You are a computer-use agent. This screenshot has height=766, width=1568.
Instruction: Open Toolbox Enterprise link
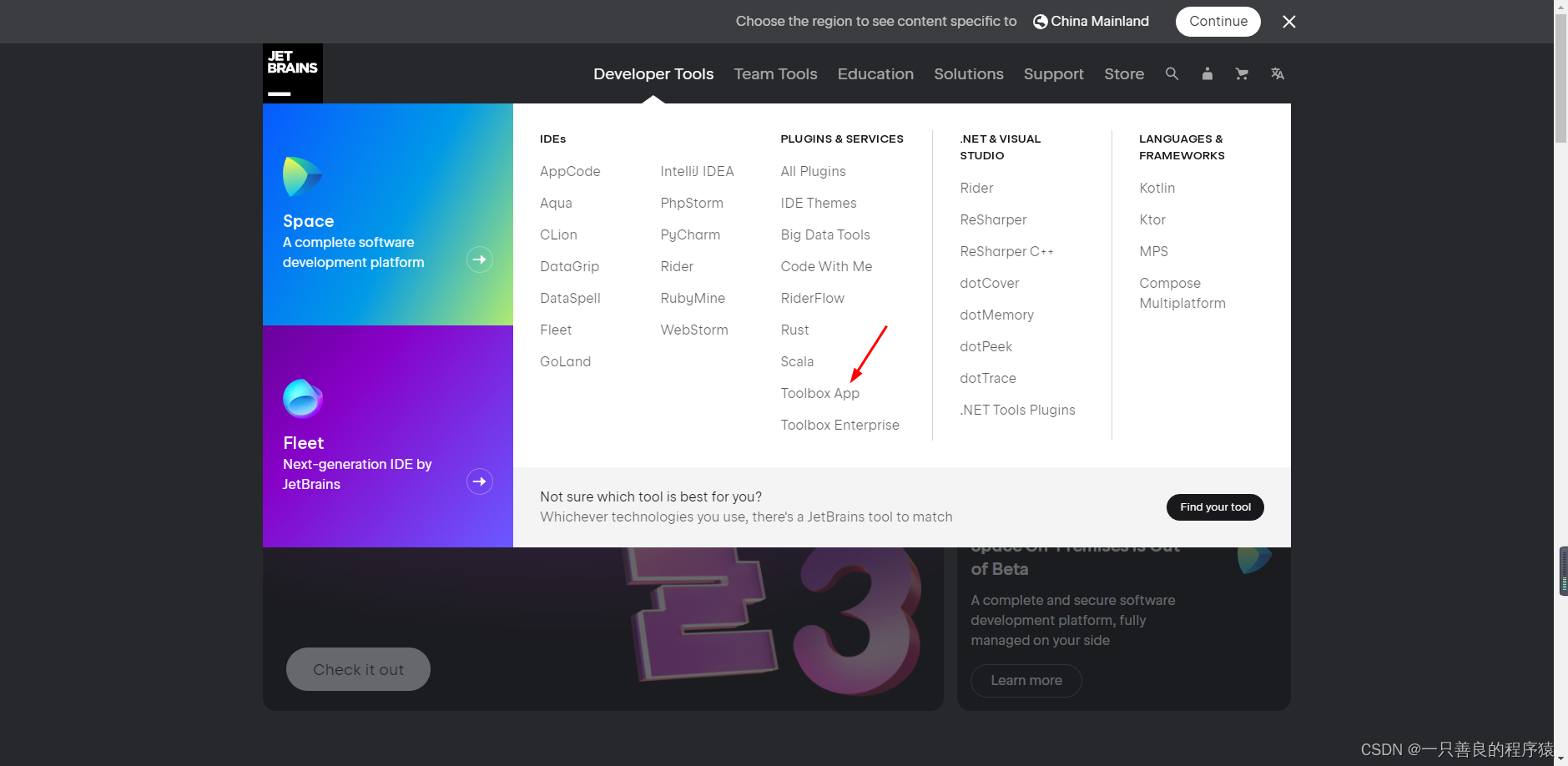839,425
